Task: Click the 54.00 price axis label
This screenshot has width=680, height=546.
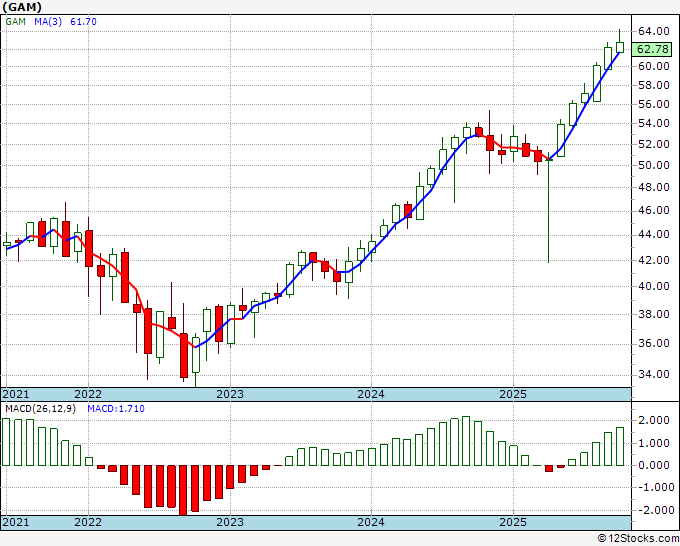Action: 654,124
